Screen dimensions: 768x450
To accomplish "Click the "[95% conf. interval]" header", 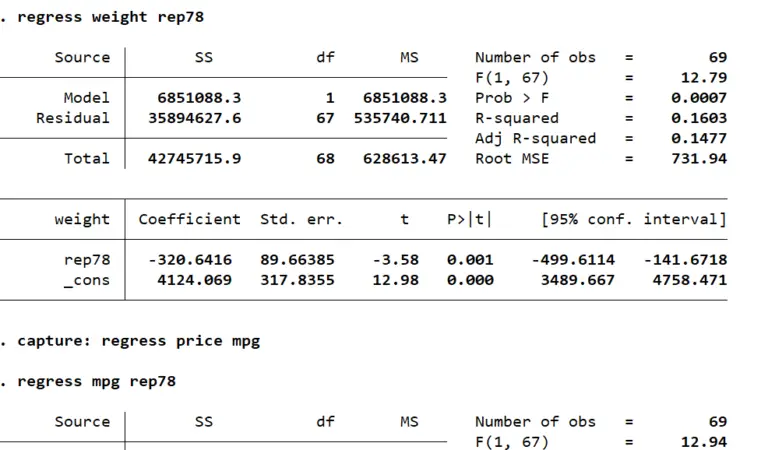I will click(x=633, y=219).
